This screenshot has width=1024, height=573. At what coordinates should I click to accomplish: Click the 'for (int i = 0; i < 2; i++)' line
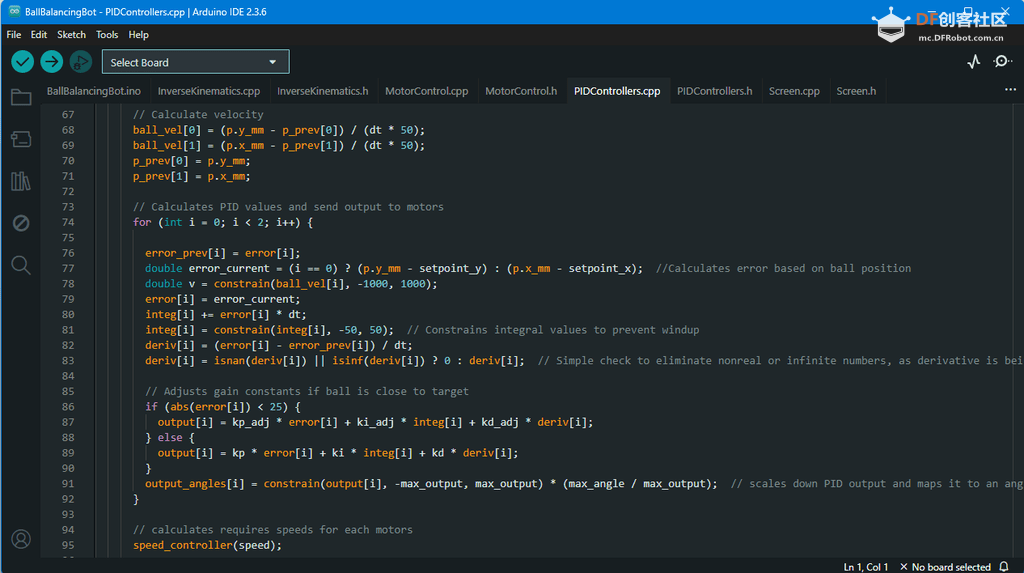click(223, 222)
